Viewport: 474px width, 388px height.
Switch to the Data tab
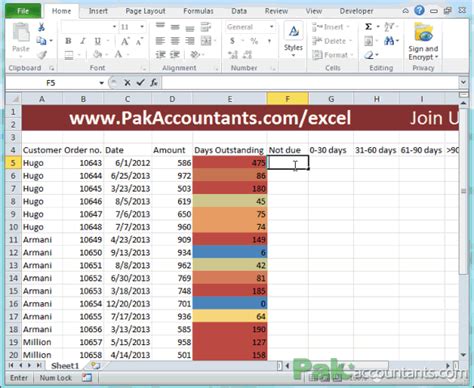(239, 11)
